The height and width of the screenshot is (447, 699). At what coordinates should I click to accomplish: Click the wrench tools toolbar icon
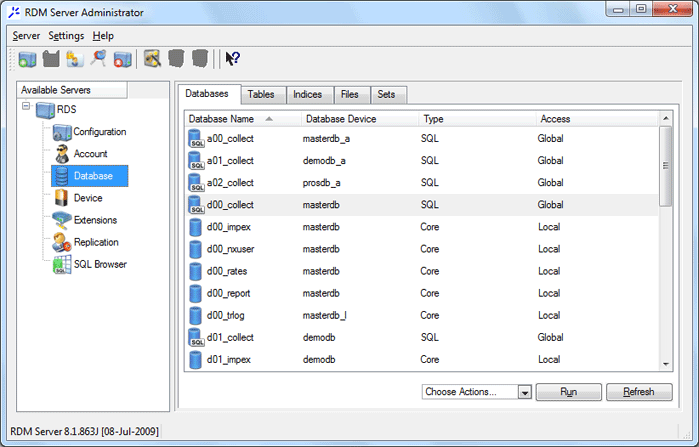coord(152,59)
